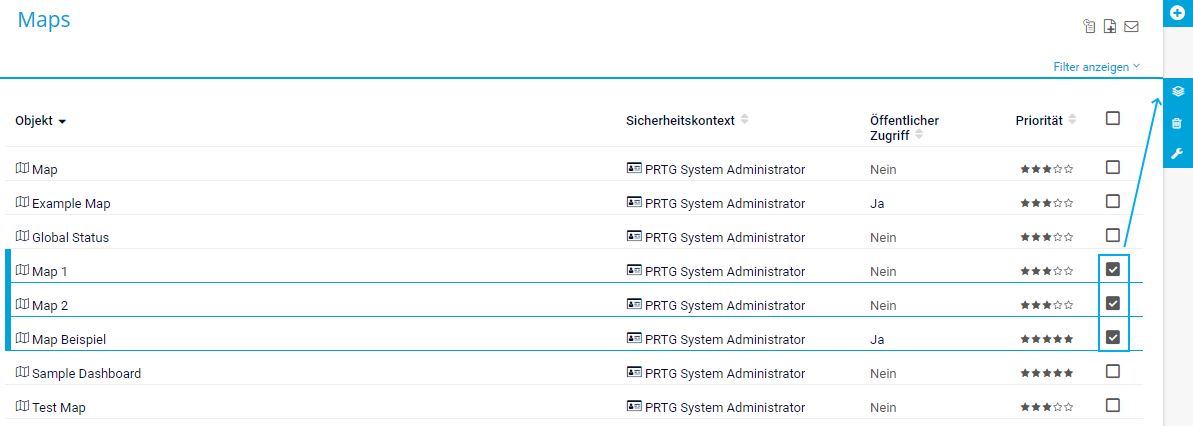Check the Global Status row checkbox

(1113, 236)
